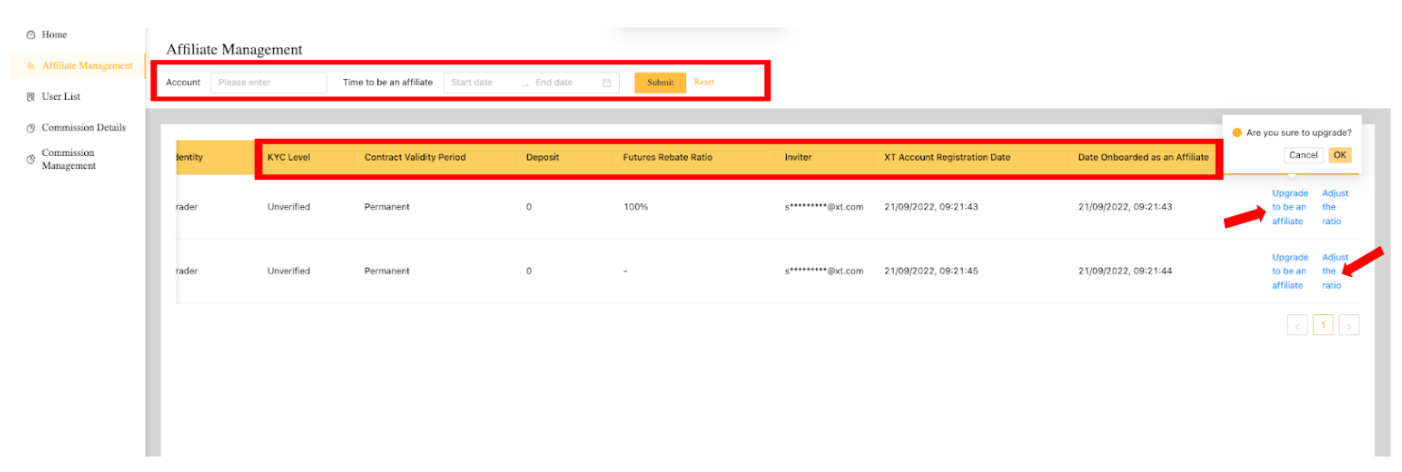Screen dimensions: 1402x472
Task: Cancel the upgrade confirmation
Action: pyautogui.click(x=1302, y=155)
